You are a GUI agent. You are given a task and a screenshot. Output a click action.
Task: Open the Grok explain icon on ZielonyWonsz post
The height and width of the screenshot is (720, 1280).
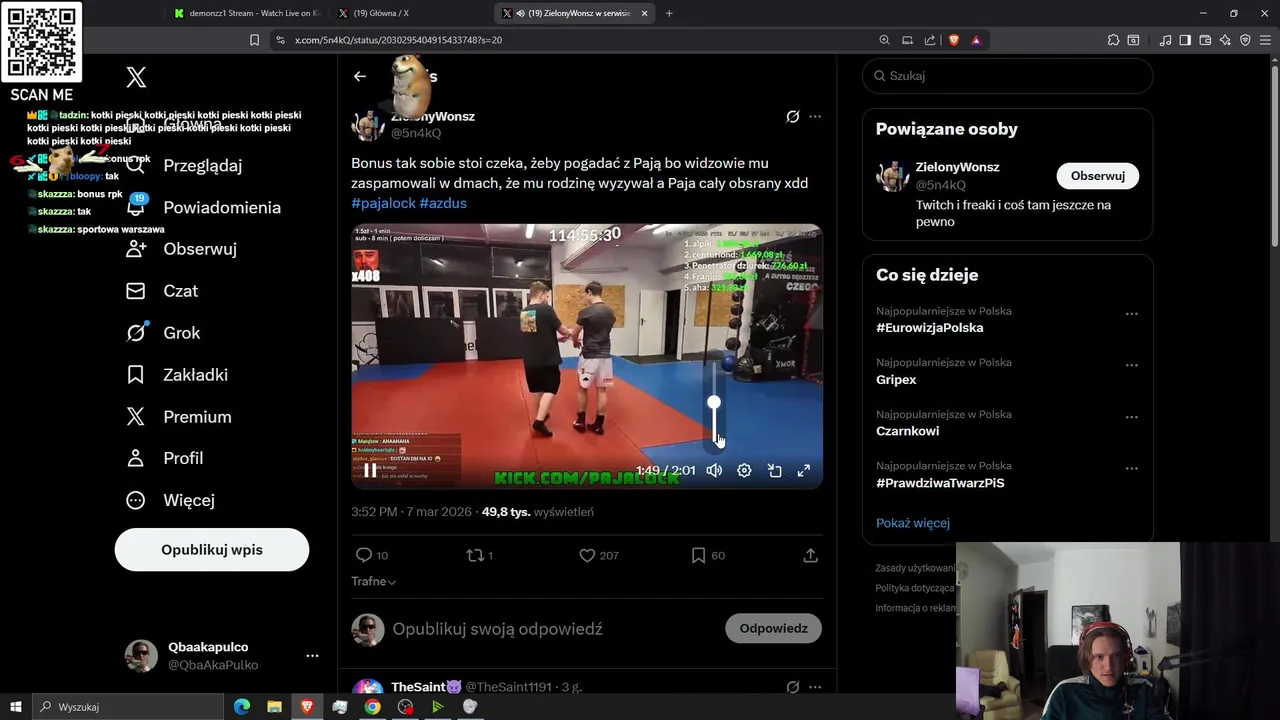click(793, 117)
